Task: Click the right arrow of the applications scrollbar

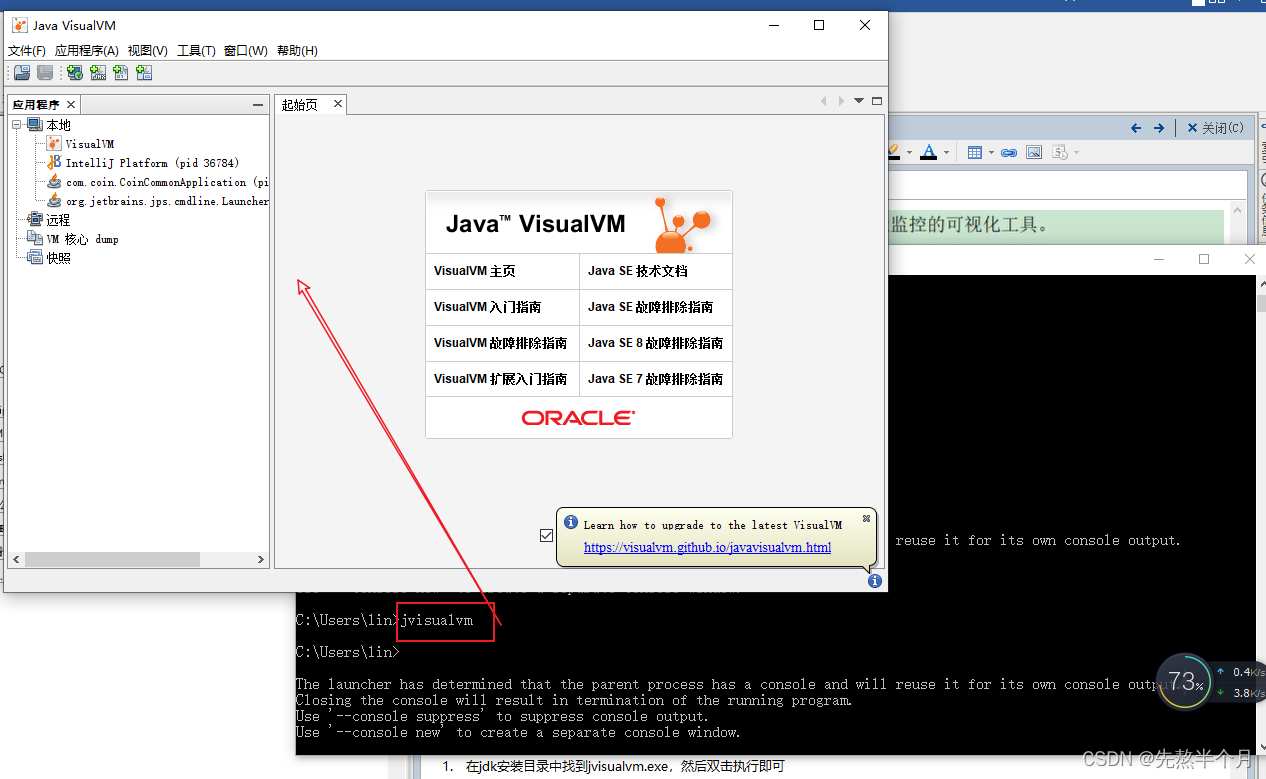Action: (260, 560)
